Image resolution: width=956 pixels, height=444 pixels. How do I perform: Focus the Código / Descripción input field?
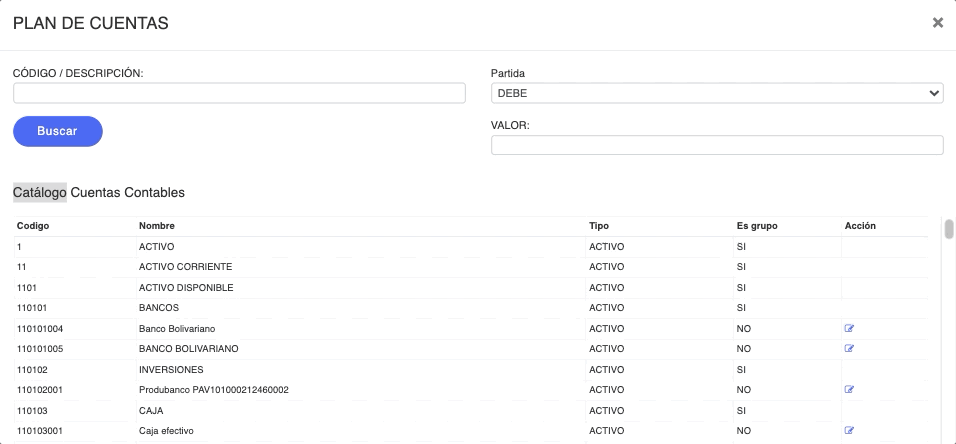[239, 93]
